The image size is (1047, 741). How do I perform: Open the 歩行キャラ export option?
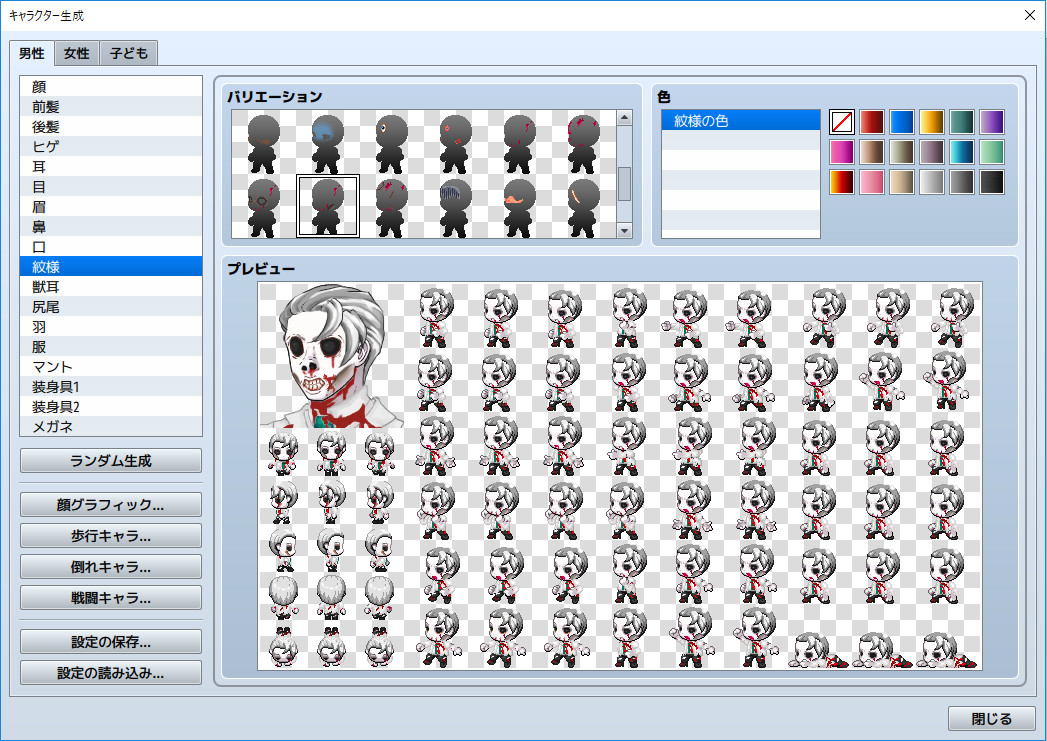110,535
